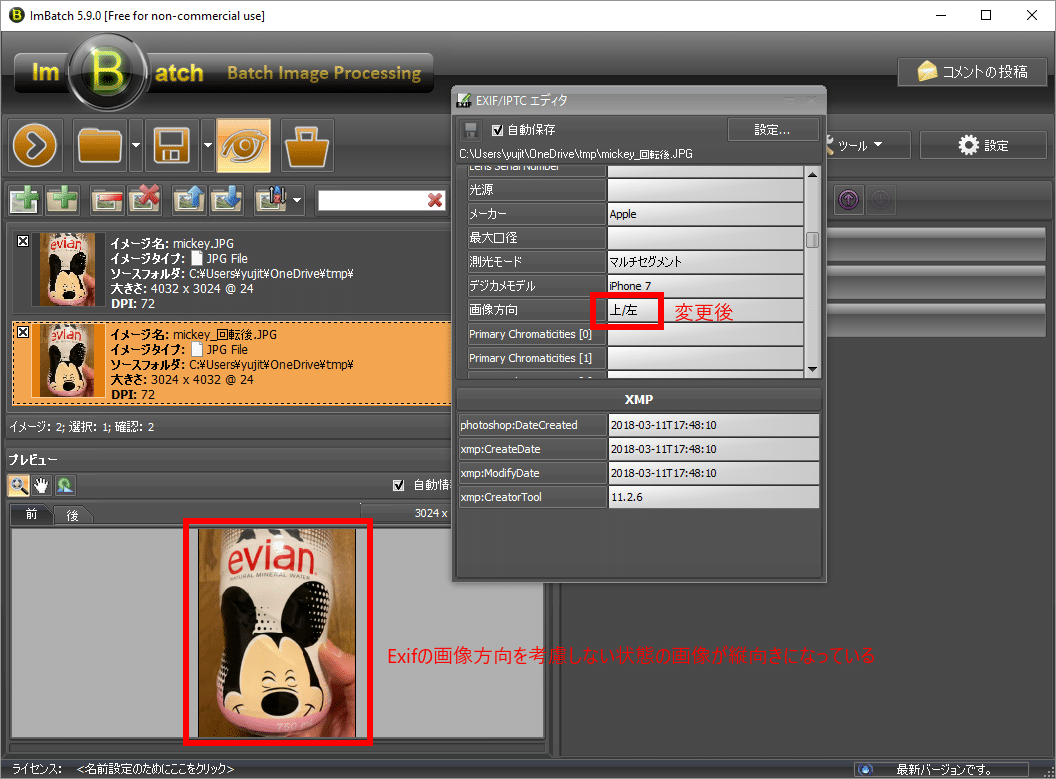The image size is (1056, 779).
Task: Click the eye preview toggle icon
Action: pyautogui.click(x=243, y=146)
